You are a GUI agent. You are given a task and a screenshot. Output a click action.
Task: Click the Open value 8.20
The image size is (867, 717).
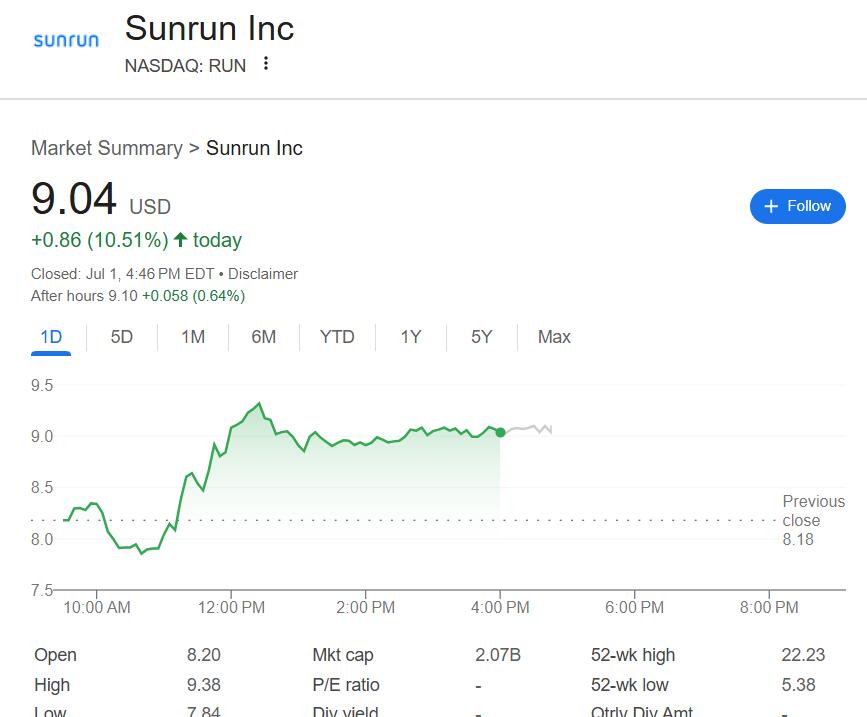[x=203, y=655]
